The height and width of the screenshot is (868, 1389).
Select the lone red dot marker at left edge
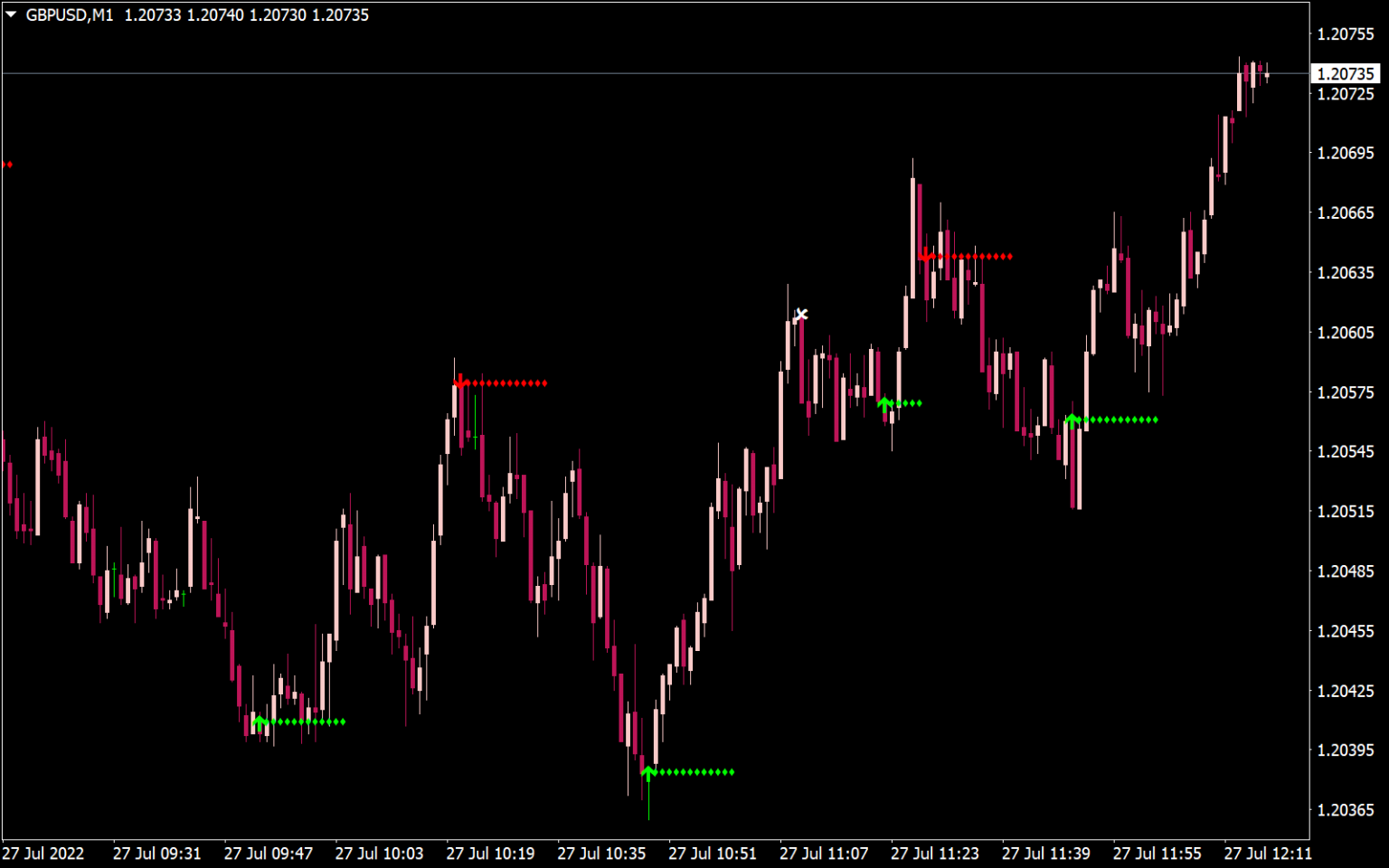pos(9,164)
